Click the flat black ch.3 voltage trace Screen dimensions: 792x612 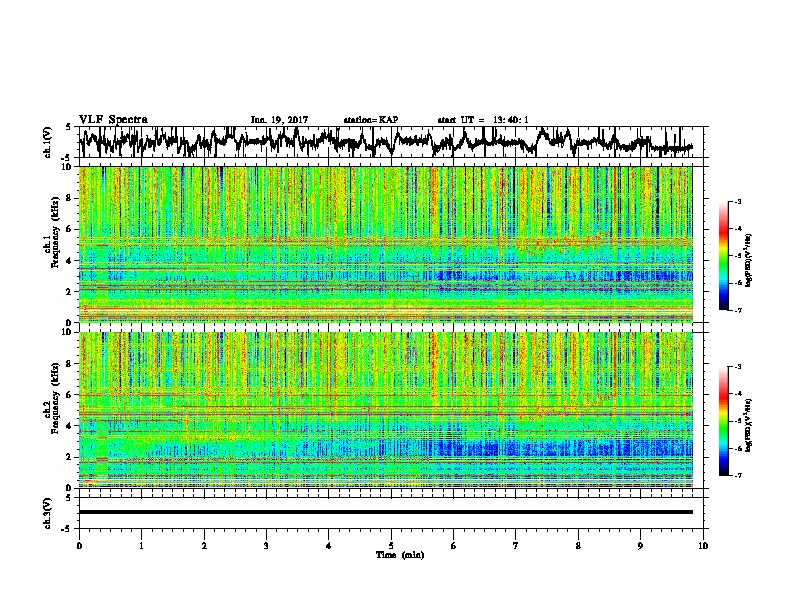386,512
